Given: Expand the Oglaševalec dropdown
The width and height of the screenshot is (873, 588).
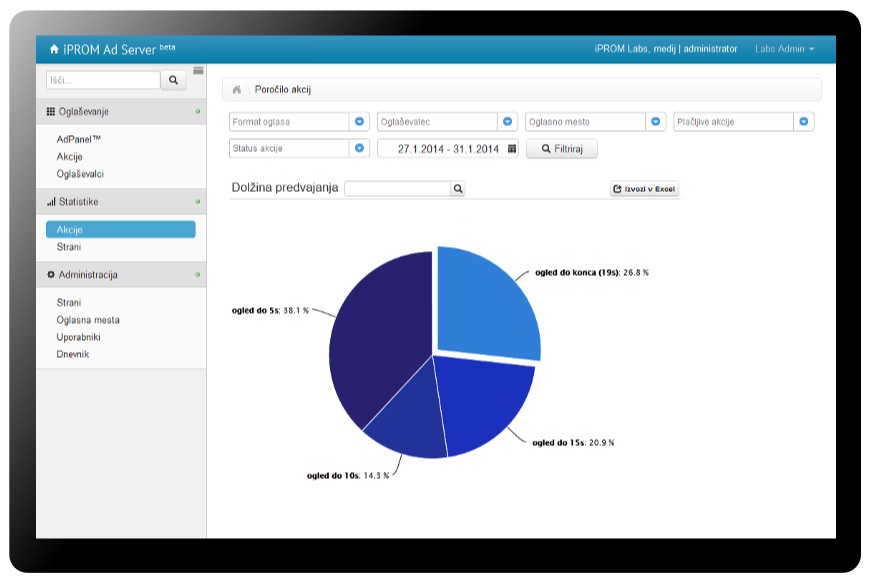Looking at the screenshot, I should pos(508,122).
